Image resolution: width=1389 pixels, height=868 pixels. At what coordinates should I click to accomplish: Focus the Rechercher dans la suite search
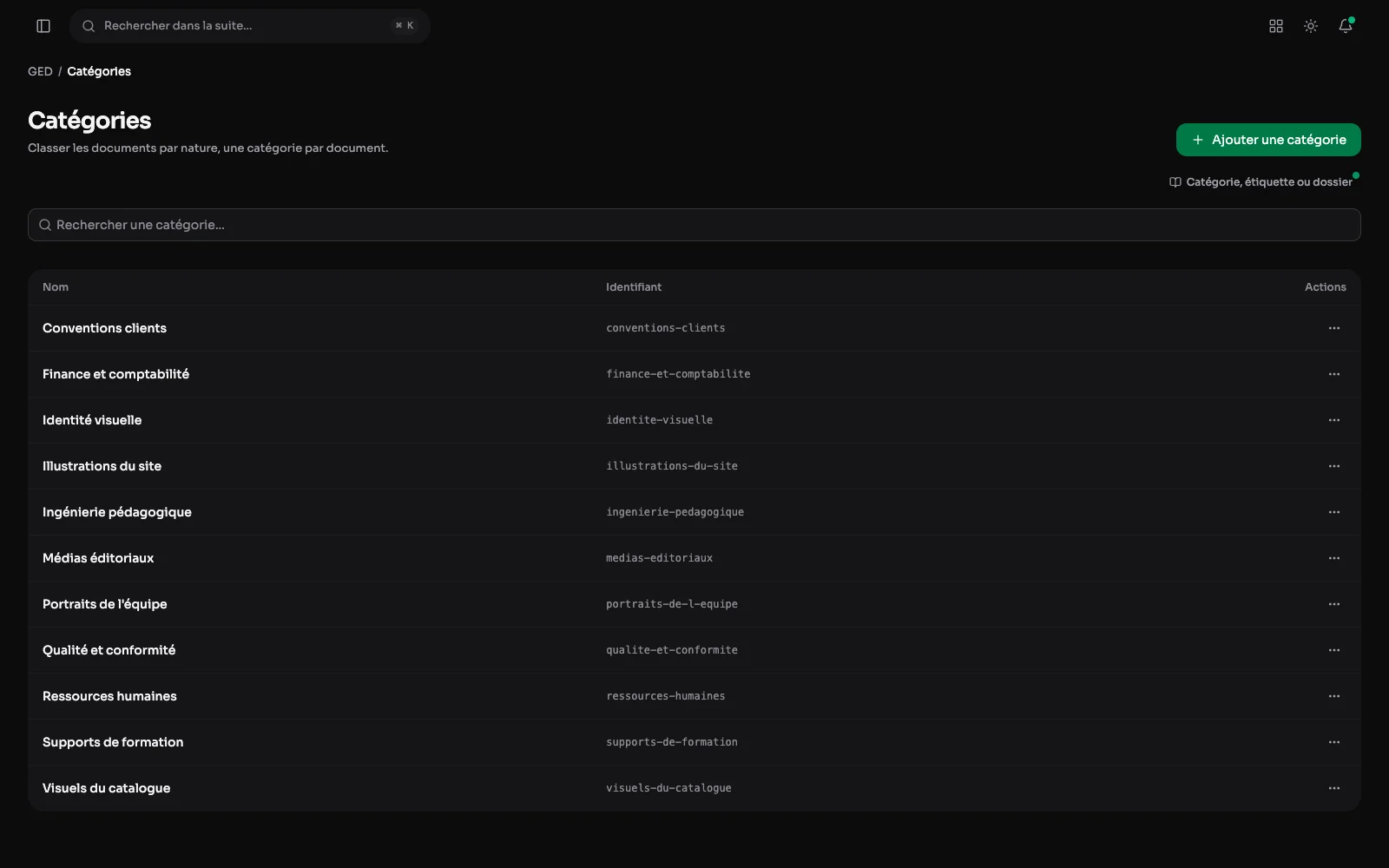pyautogui.click(x=250, y=26)
